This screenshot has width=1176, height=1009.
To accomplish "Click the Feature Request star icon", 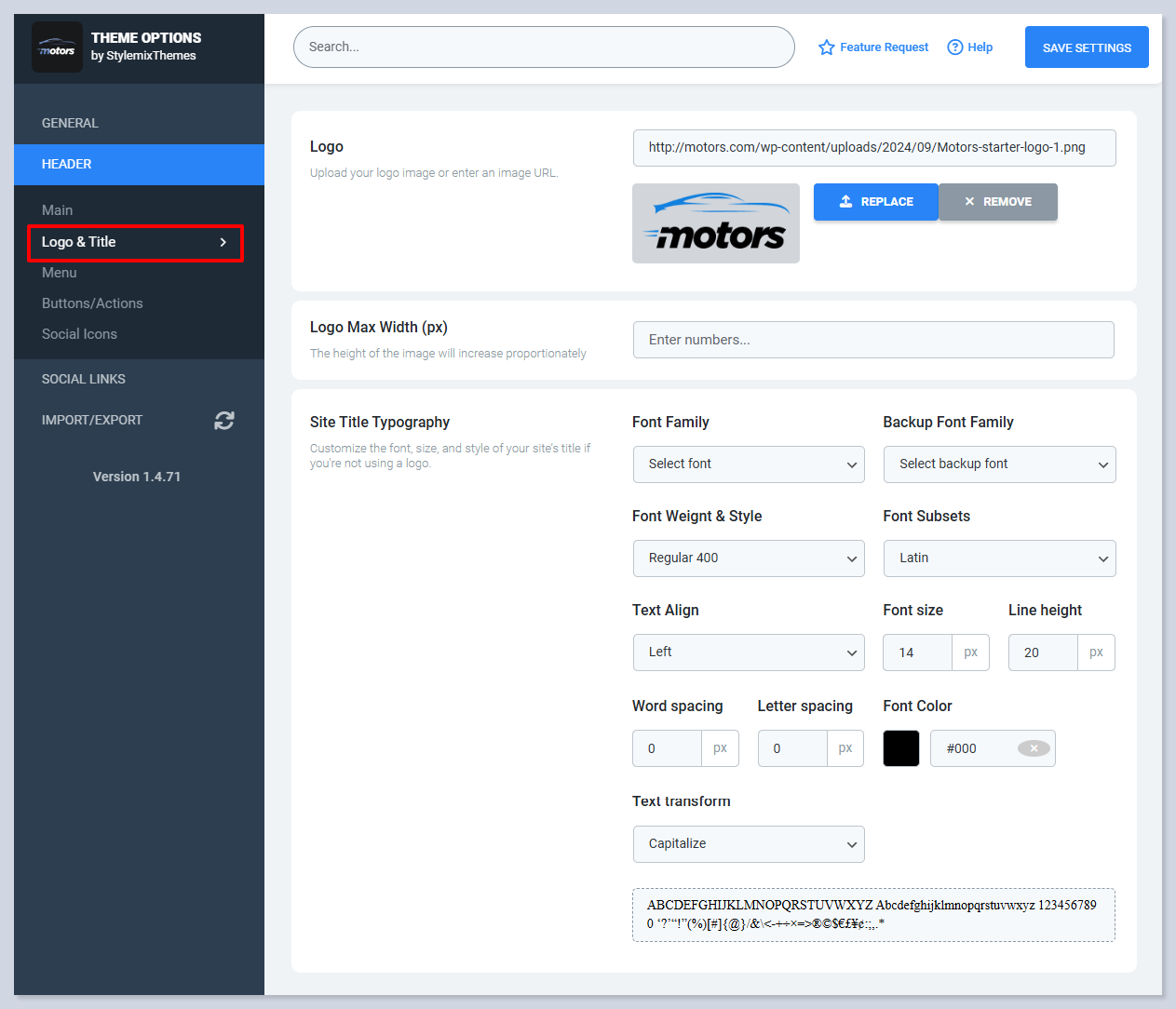I will click(826, 47).
